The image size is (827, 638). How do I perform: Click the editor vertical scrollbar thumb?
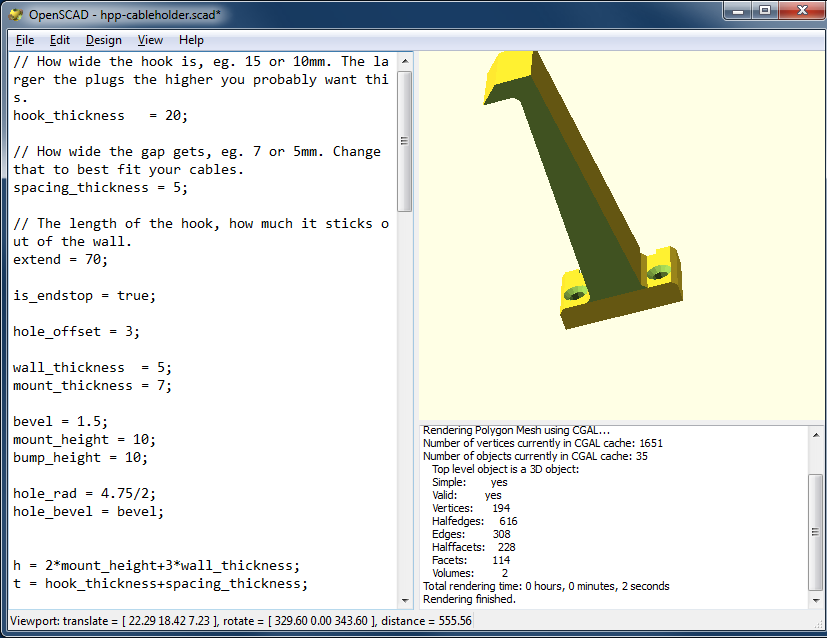pyautogui.click(x=405, y=141)
